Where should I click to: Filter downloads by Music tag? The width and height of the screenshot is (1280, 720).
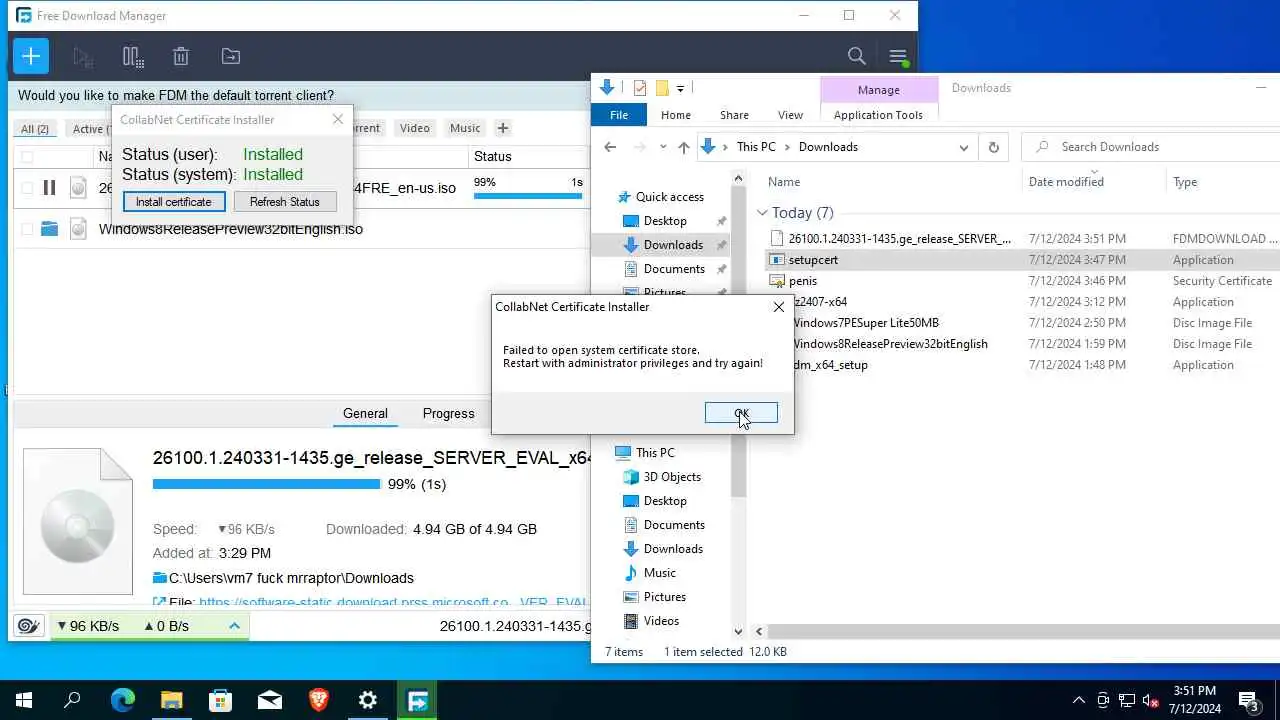(465, 128)
